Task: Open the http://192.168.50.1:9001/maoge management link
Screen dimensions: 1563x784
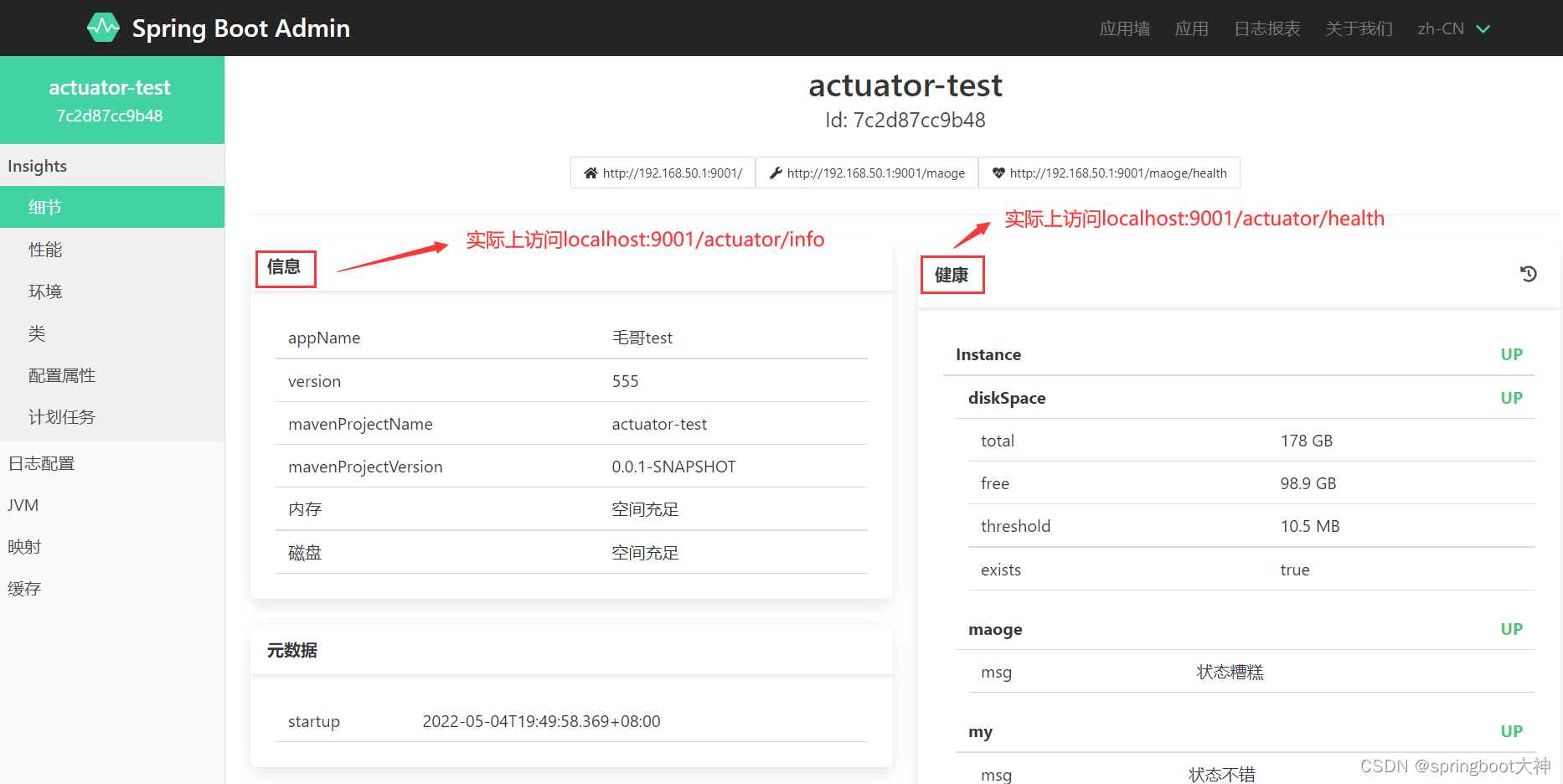Action: point(867,173)
